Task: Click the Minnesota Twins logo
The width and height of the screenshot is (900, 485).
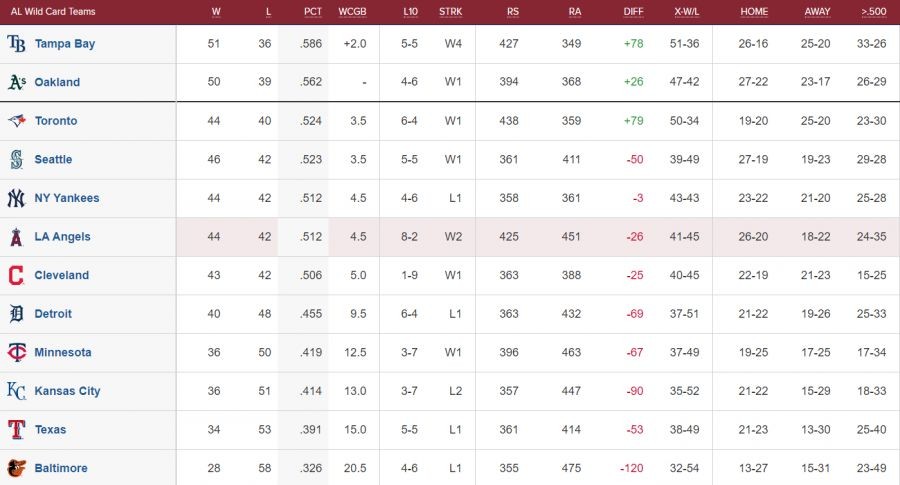Action: (16, 352)
